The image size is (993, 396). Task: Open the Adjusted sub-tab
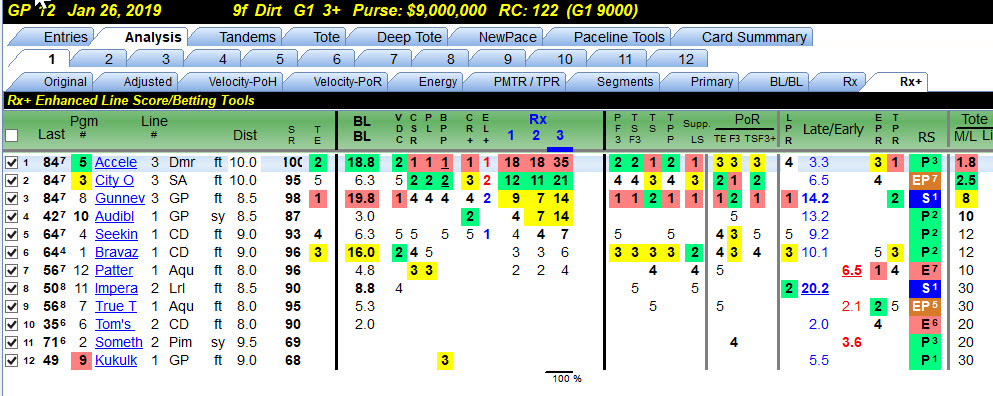click(147, 82)
